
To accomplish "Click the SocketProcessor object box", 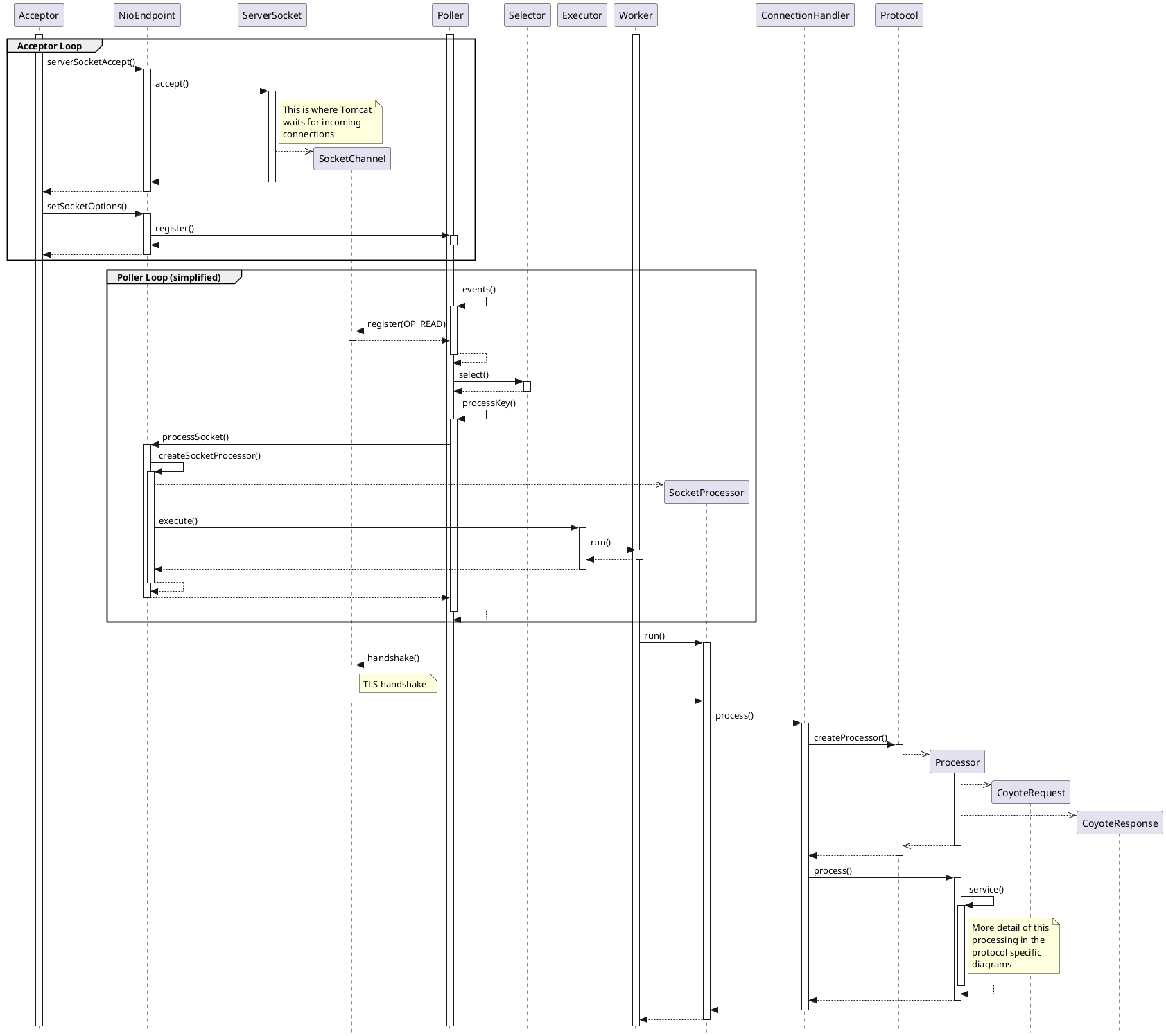I will 706,493.
